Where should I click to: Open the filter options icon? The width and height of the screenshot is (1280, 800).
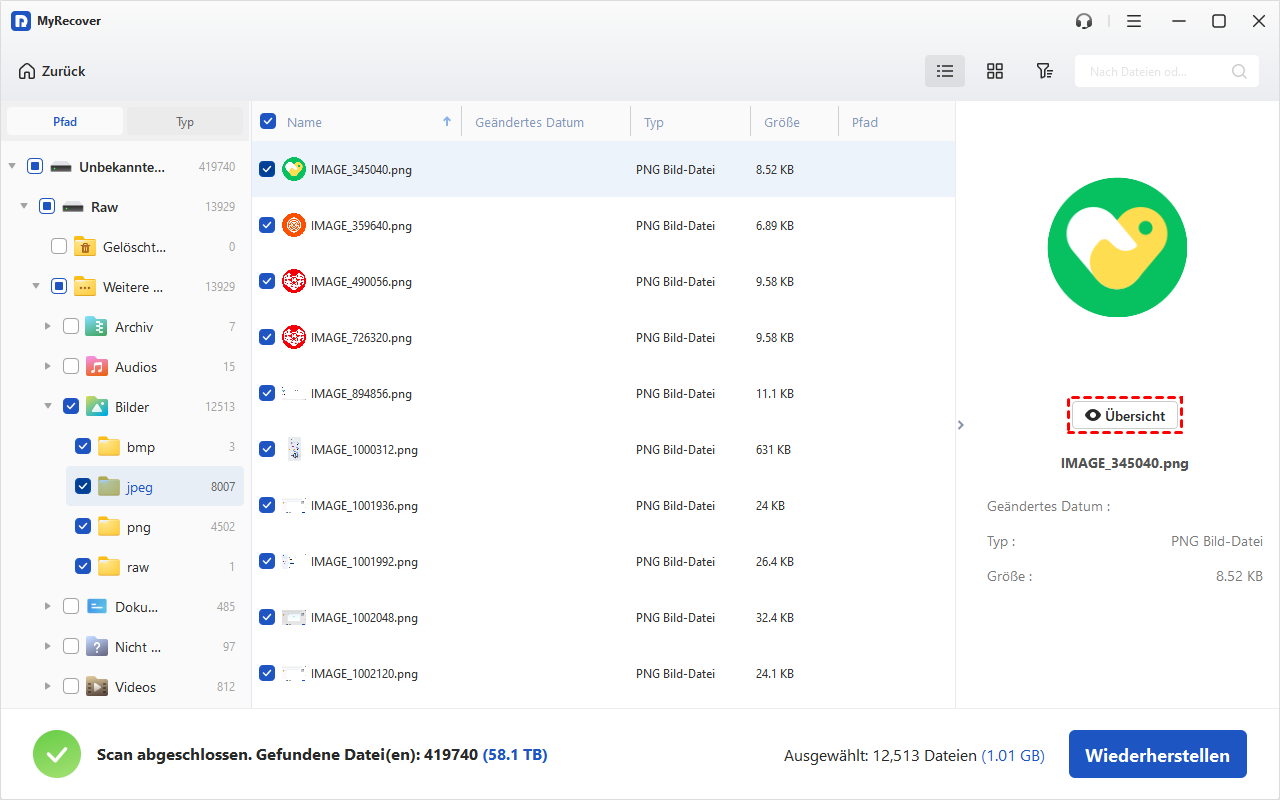[1044, 71]
